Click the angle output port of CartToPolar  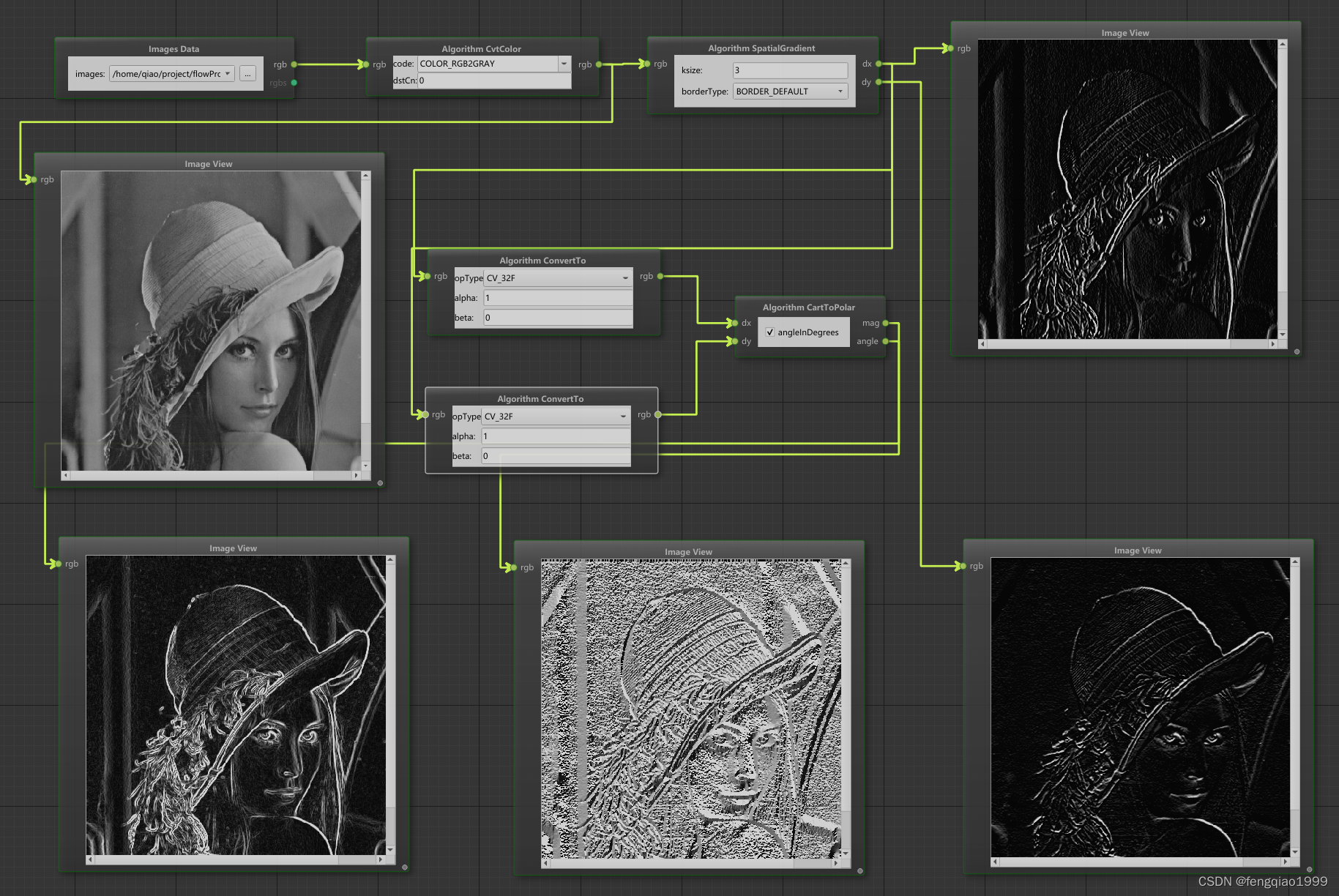[x=886, y=341]
